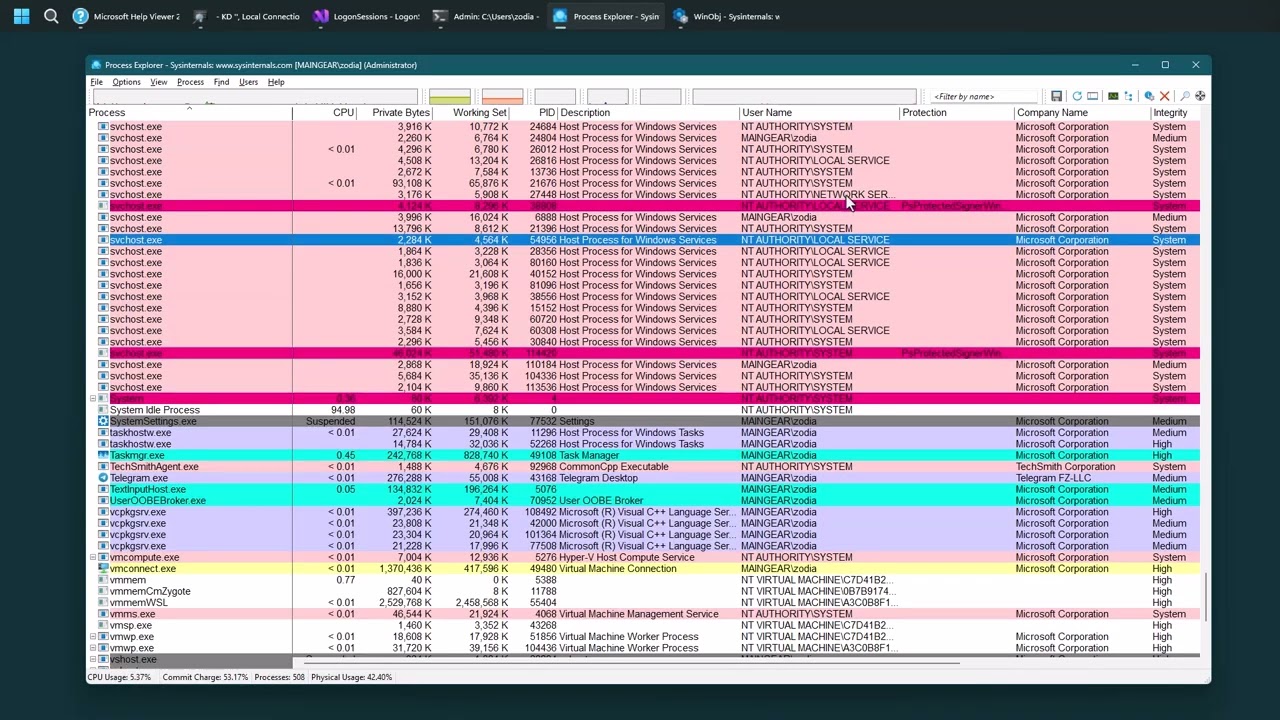Click the Save toolbar icon
This screenshot has width=1280, height=720.
(1056, 96)
